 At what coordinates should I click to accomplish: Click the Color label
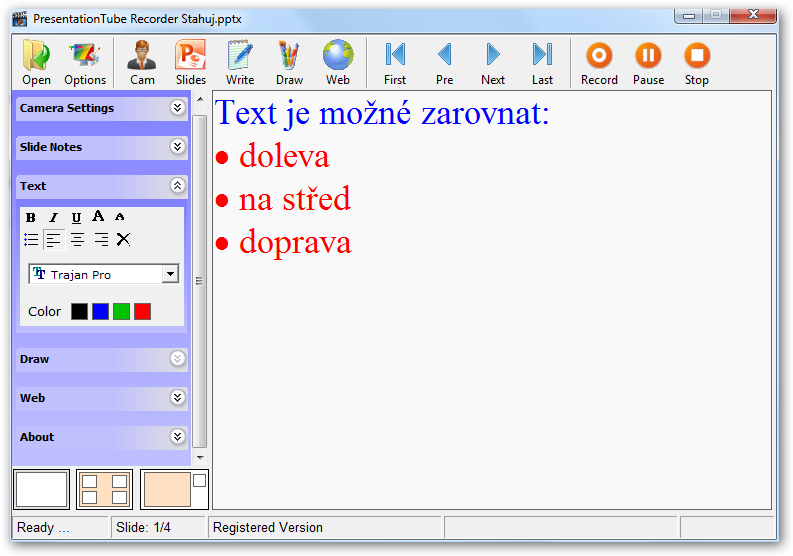coord(45,312)
